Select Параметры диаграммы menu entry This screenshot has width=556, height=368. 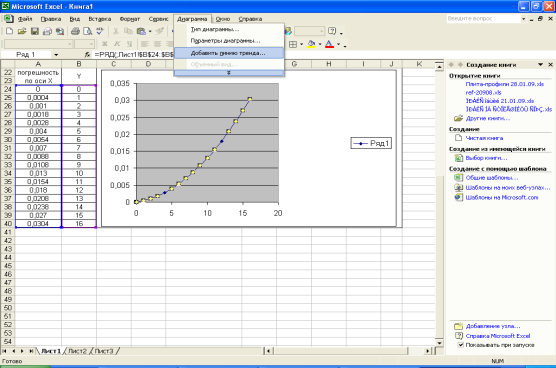click(229, 41)
